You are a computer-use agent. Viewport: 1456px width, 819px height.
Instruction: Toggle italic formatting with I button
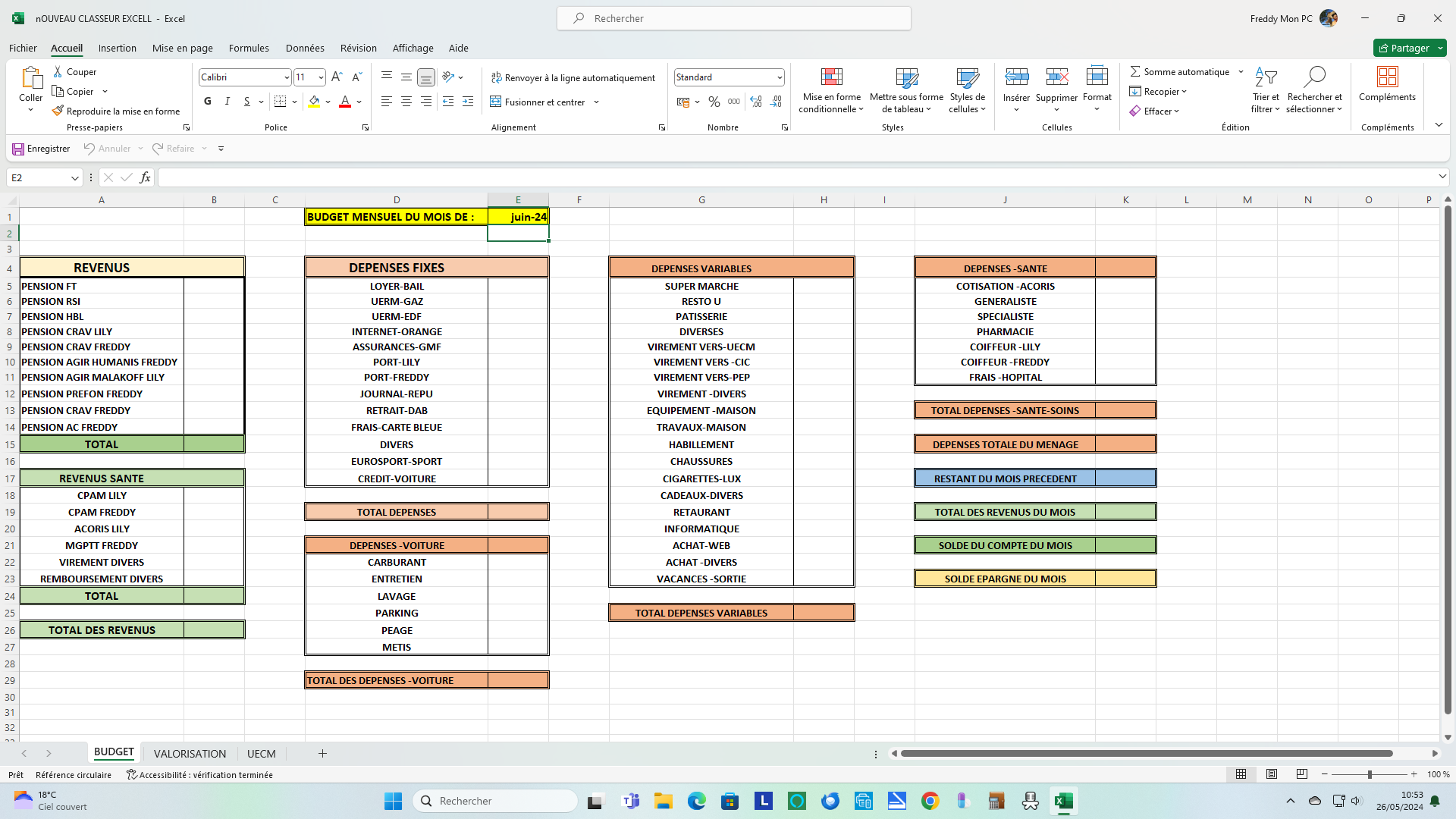click(227, 102)
